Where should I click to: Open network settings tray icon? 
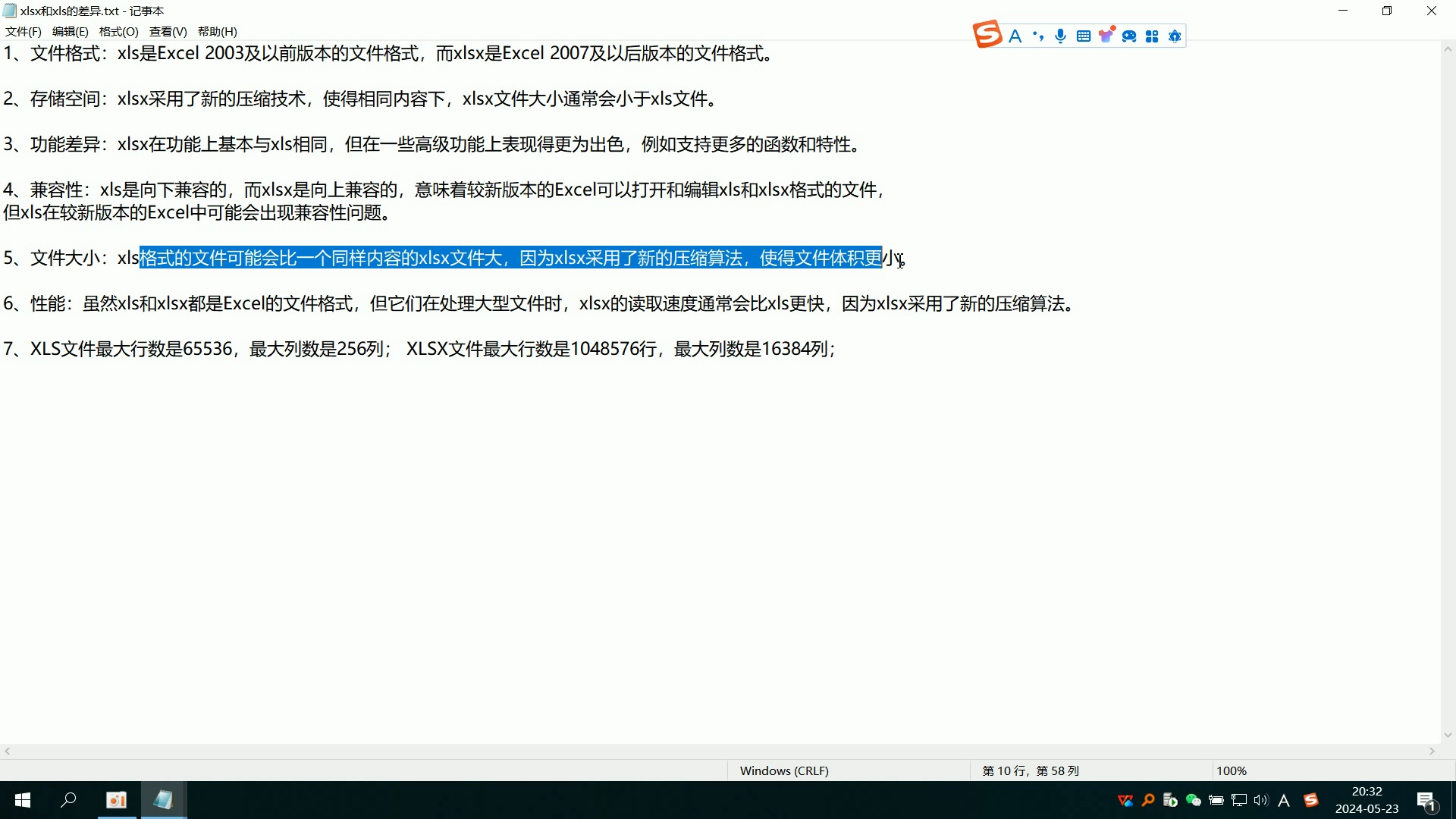(1239, 800)
